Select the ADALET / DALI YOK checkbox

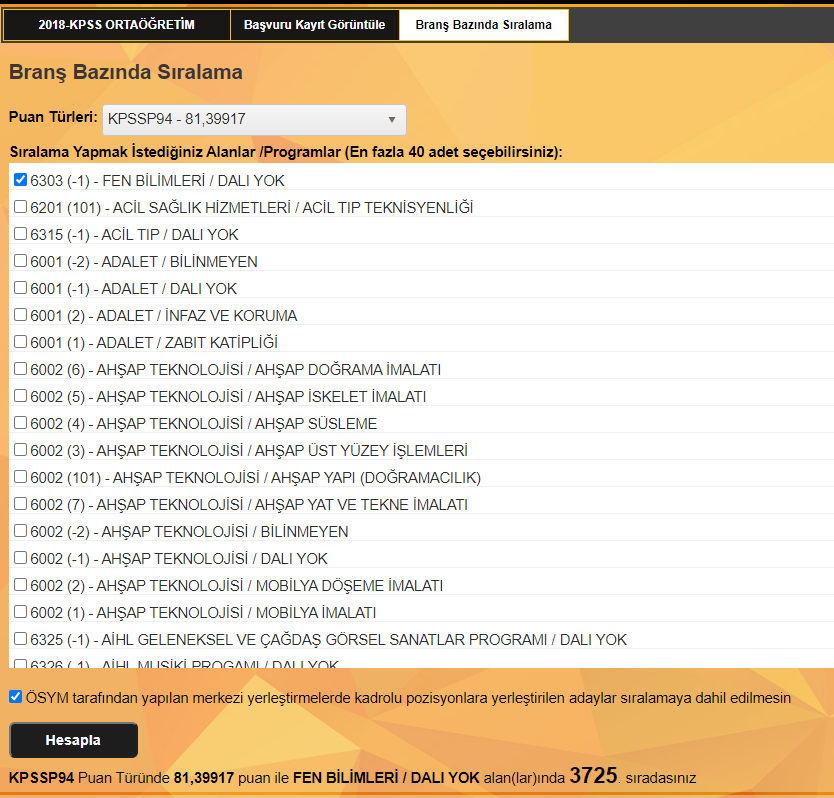point(20,288)
